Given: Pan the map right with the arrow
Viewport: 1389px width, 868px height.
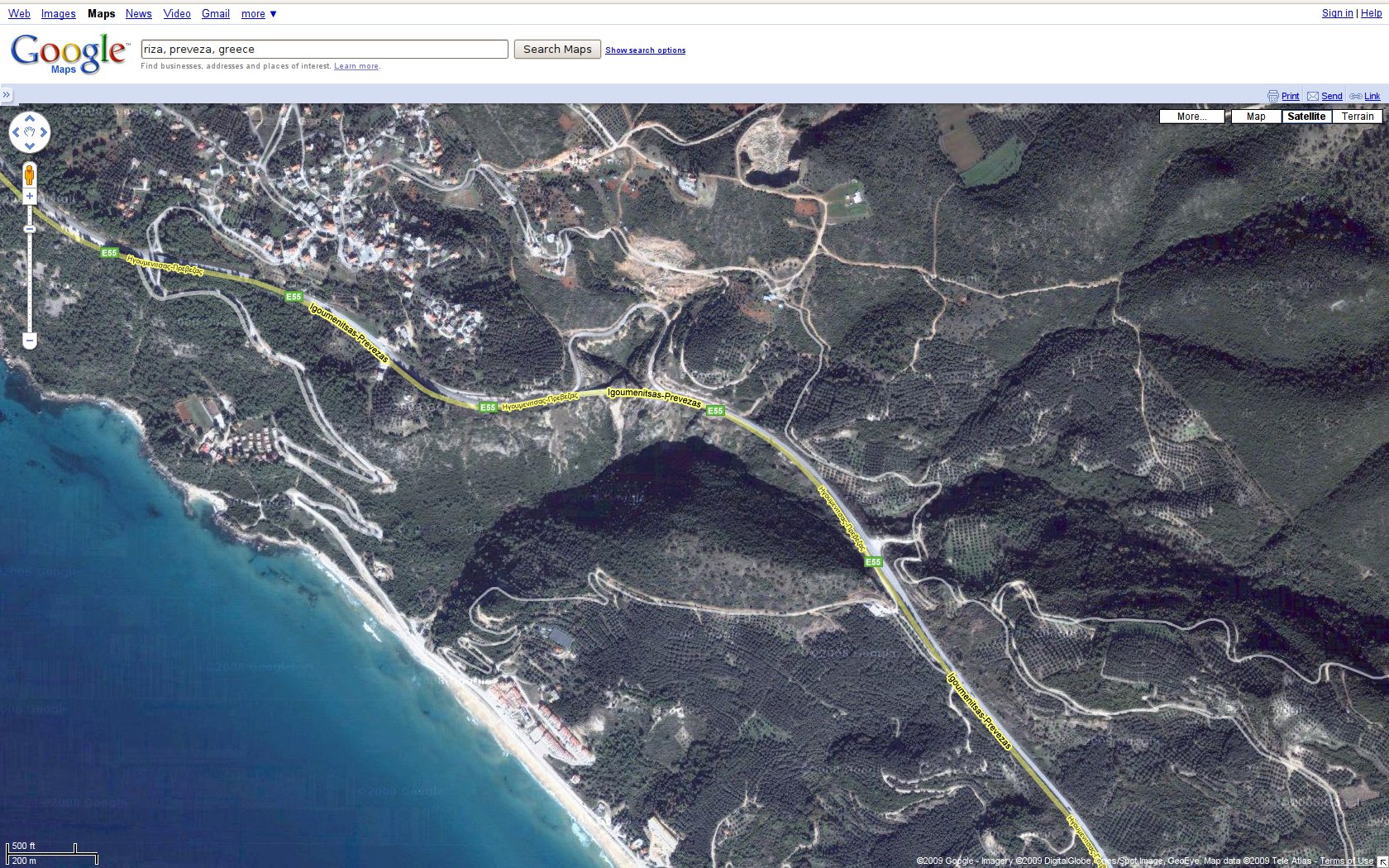Looking at the screenshot, I should (x=44, y=132).
